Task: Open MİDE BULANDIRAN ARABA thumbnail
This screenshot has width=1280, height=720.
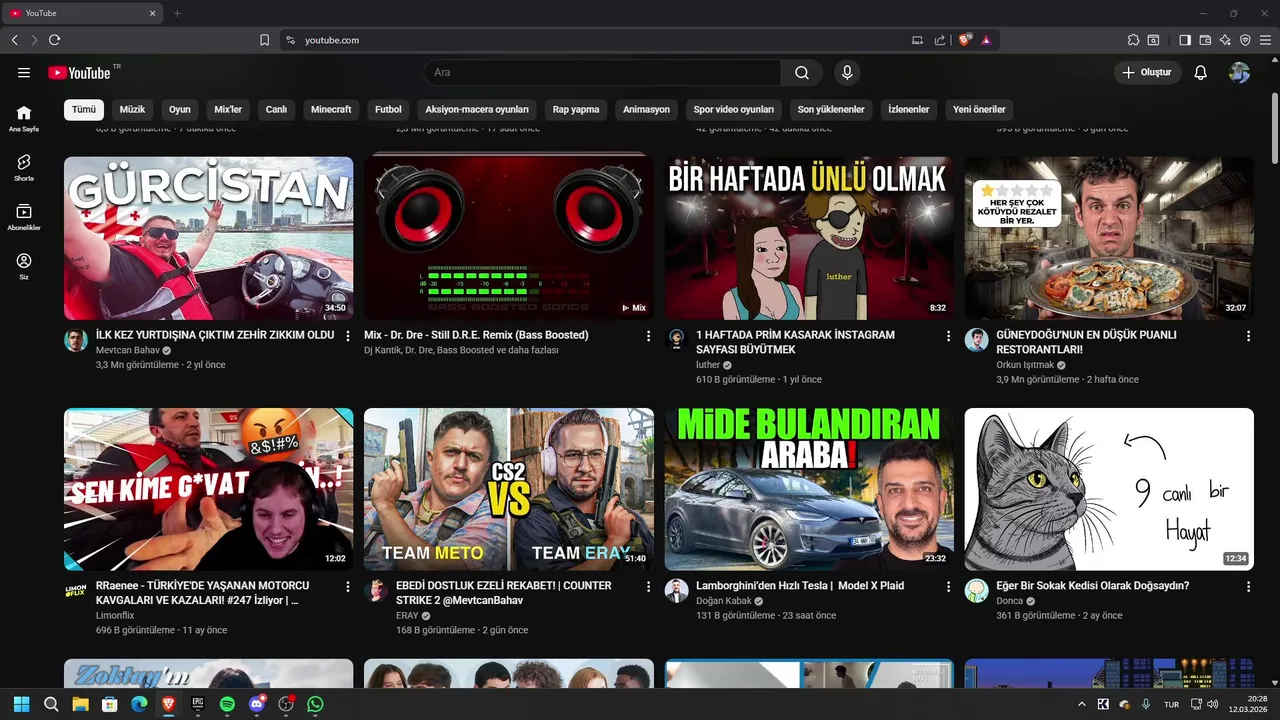Action: pyautogui.click(x=809, y=489)
